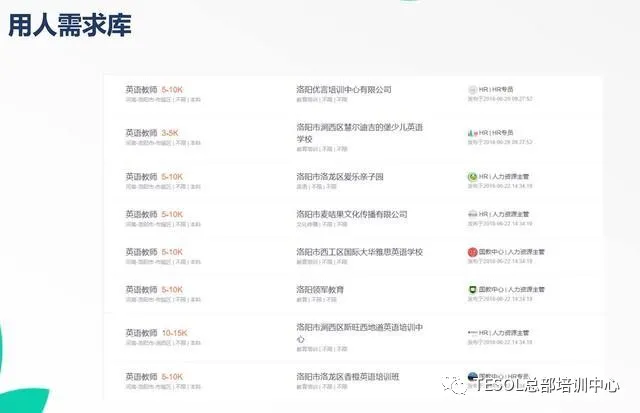Open 英语教师 job at 洛阳领军教育
Screen dimensions: 640x413
tap(141, 289)
